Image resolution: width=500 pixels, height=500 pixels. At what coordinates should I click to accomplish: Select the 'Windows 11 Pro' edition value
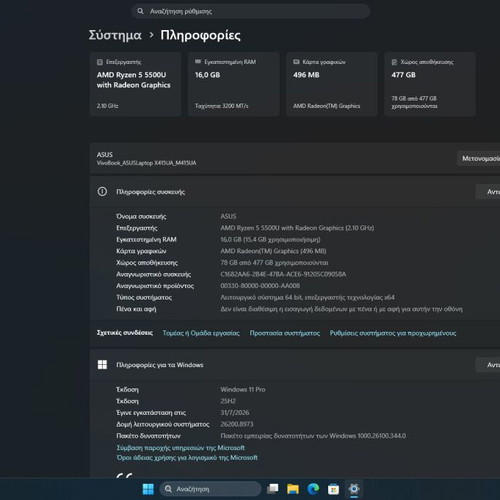click(x=243, y=389)
